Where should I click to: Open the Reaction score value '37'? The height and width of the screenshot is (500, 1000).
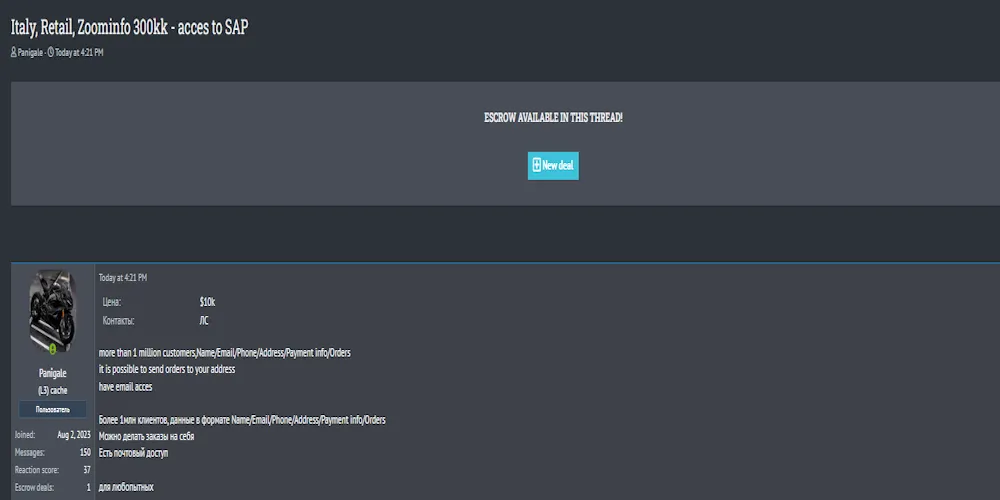[x=87, y=470]
